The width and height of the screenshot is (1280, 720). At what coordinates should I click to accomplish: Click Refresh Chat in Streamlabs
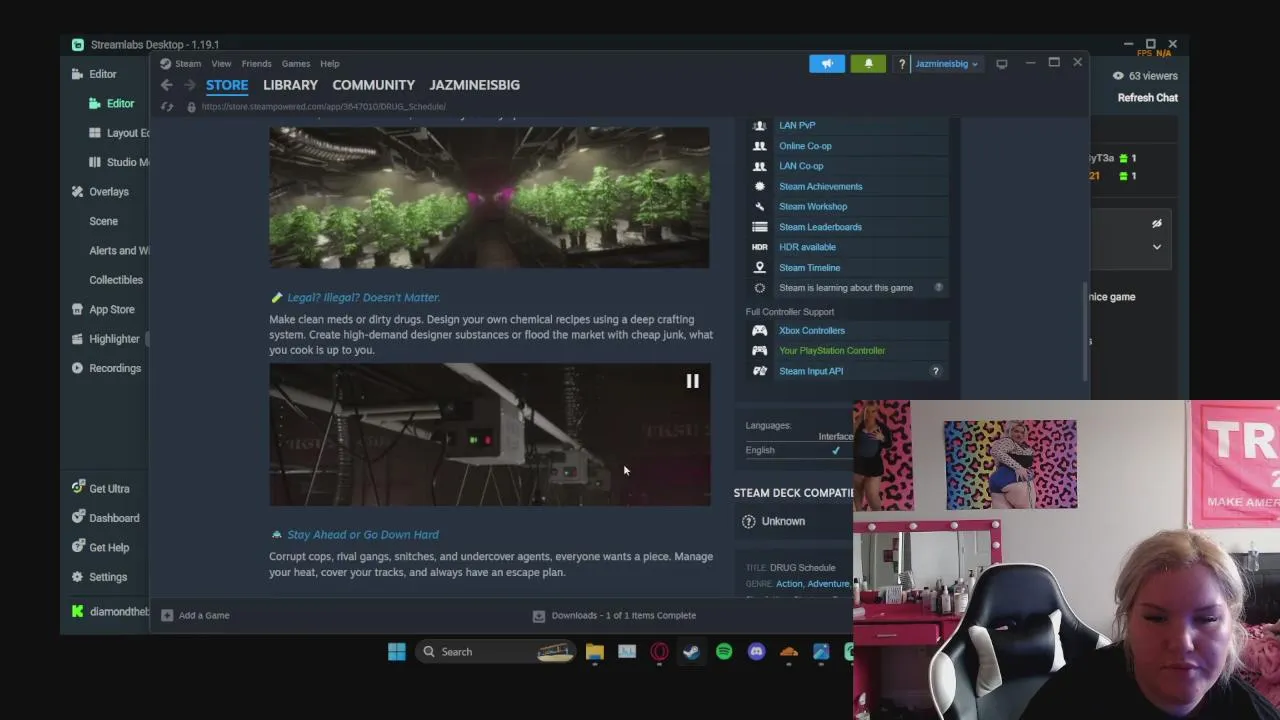point(1147,98)
